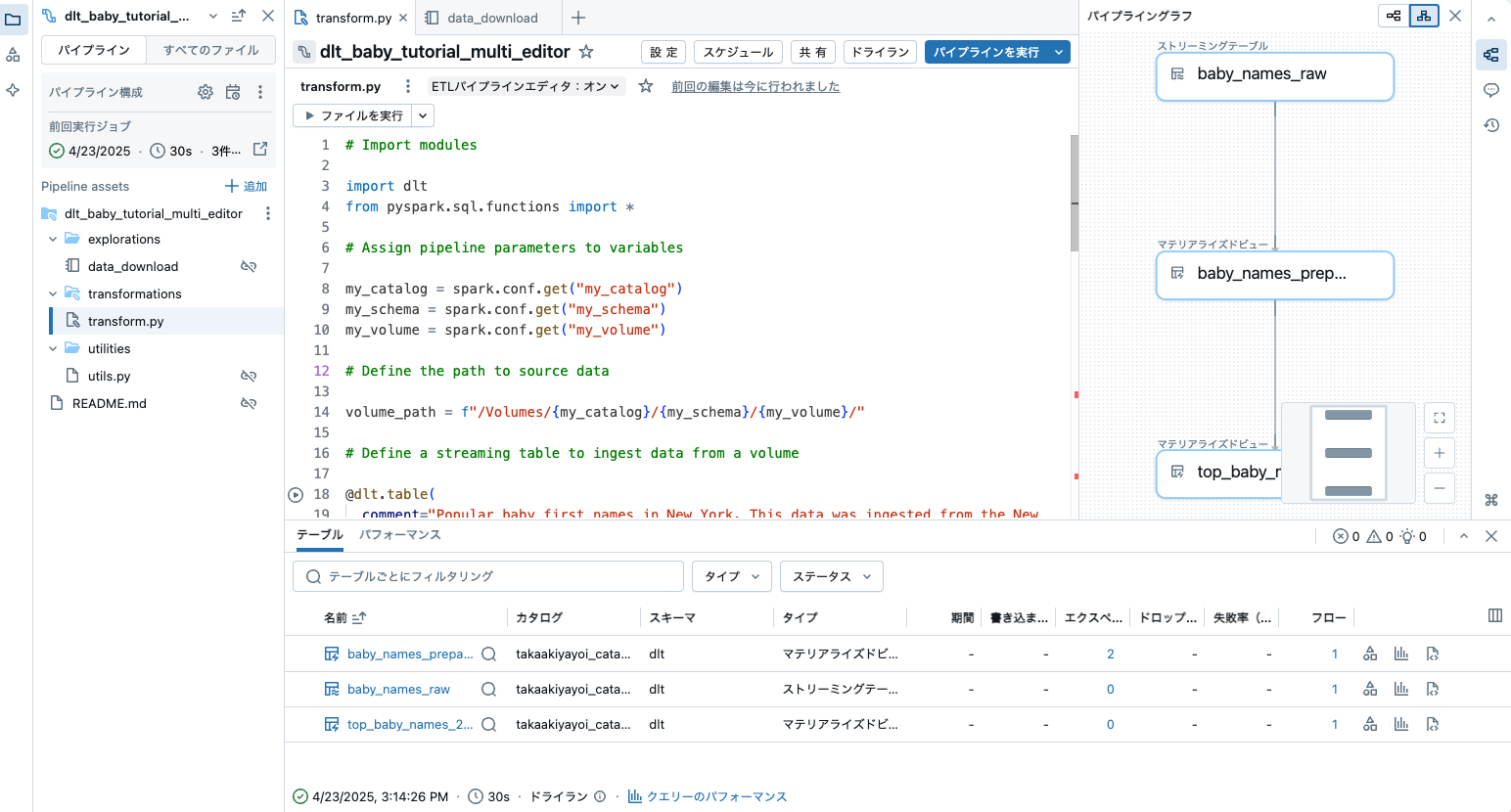The image size is (1511, 812).
Task: Toggle exclusion icon next to utils.py
Action: click(x=249, y=376)
